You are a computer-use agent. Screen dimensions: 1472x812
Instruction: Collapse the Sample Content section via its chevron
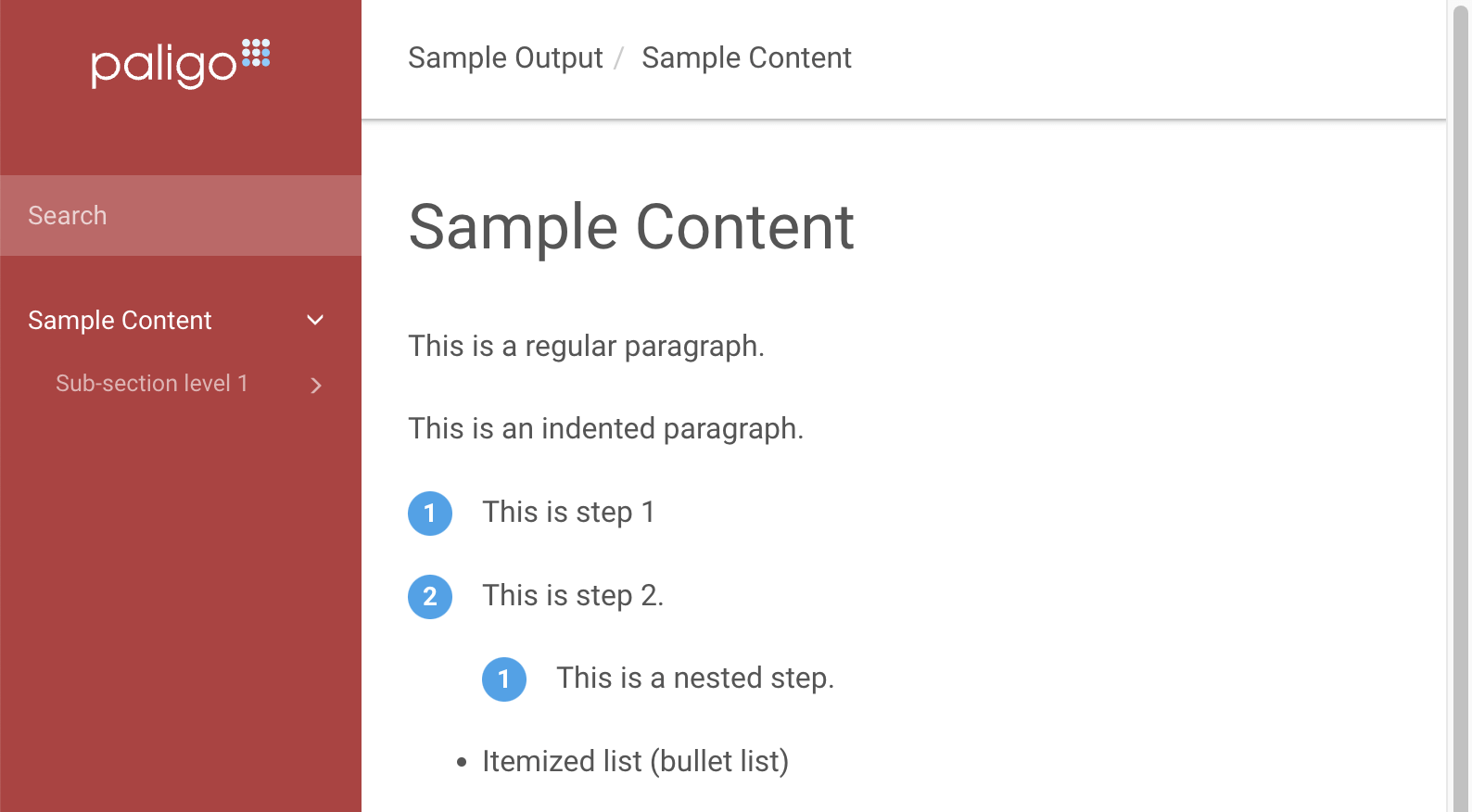[315, 320]
